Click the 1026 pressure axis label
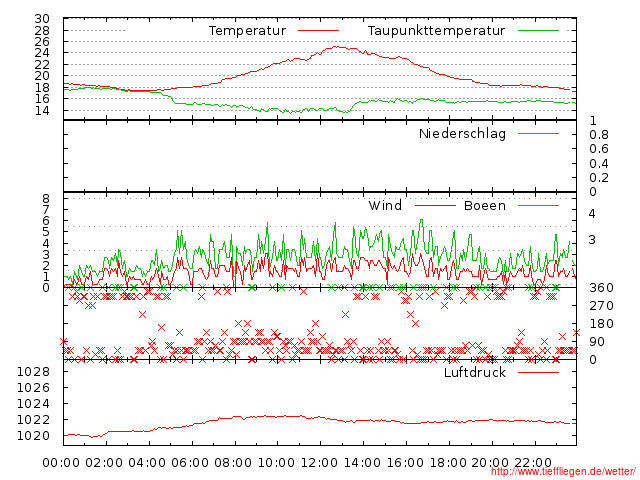Viewport: 640px width, 480px height. pyautogui.click(x=33, y=388)
